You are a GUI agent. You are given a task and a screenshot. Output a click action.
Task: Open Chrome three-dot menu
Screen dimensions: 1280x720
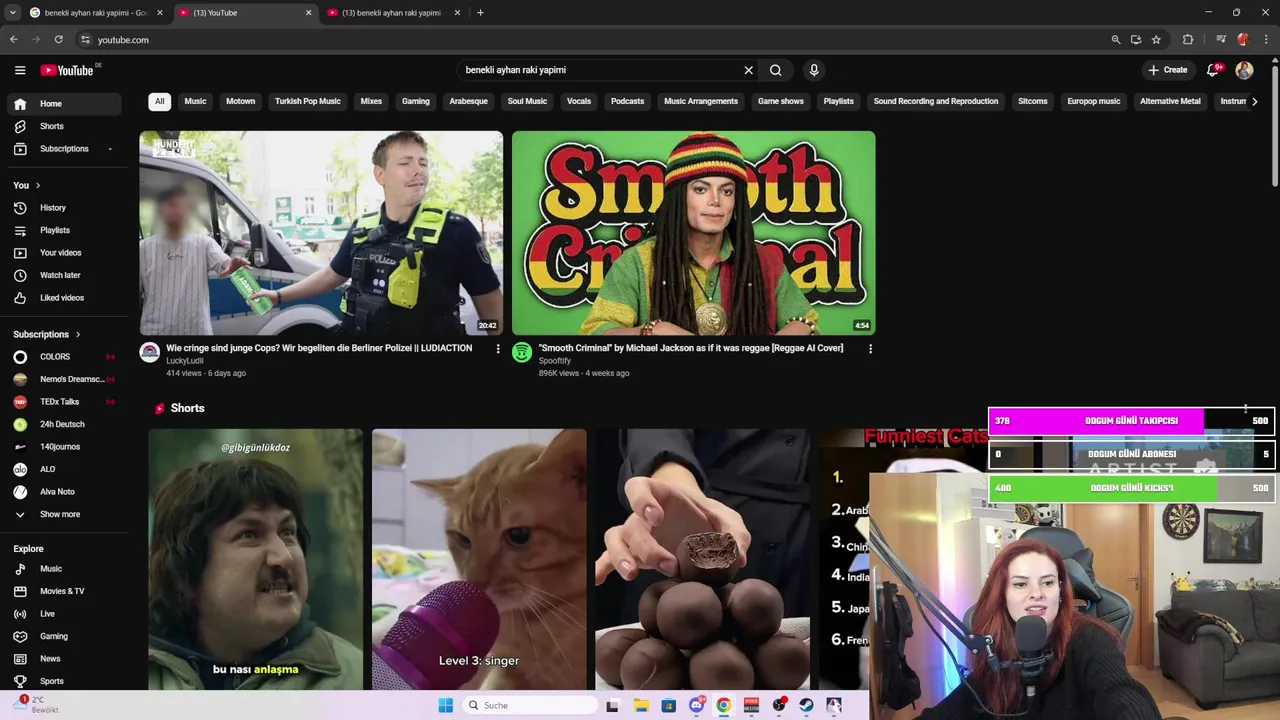[1265, 40]
